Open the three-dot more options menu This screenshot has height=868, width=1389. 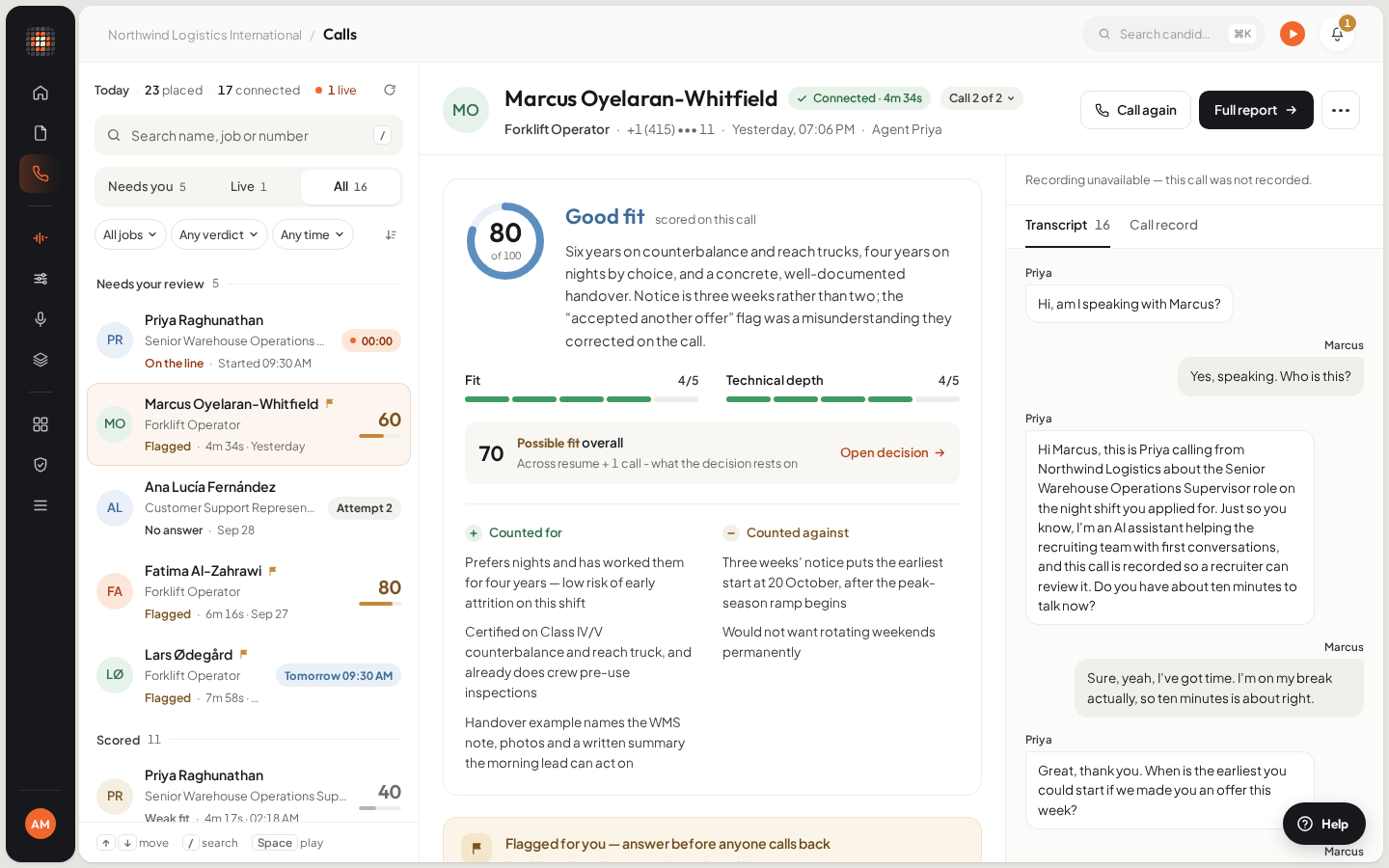[1341, 110]
